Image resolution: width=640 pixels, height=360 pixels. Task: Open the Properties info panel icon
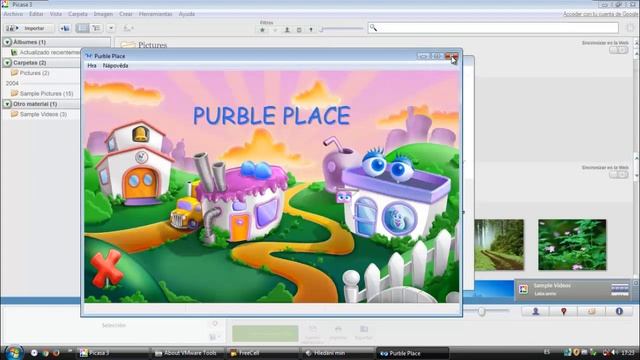click(619, 311)
